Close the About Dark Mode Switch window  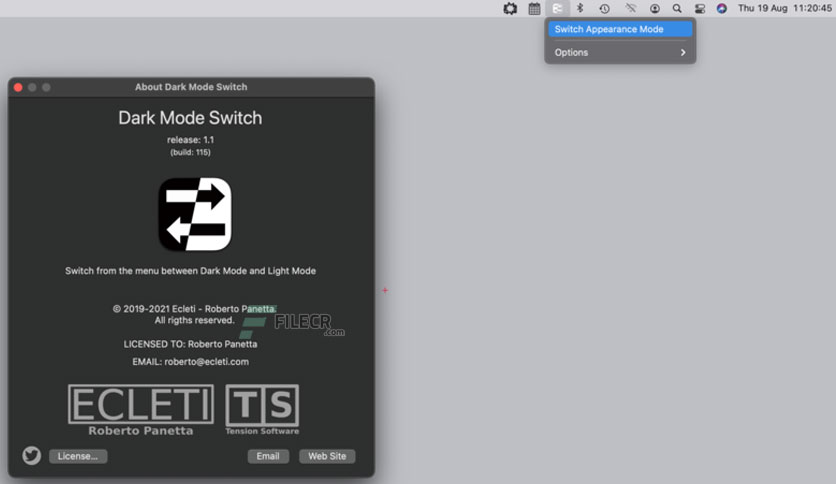tap(18, 87)
